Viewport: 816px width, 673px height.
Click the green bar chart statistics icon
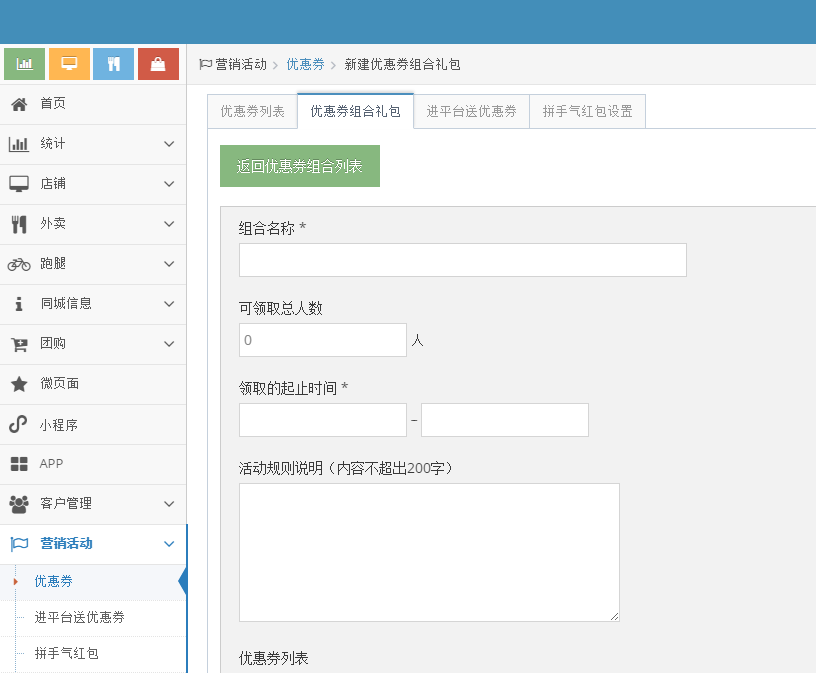[x=24, y=63]
